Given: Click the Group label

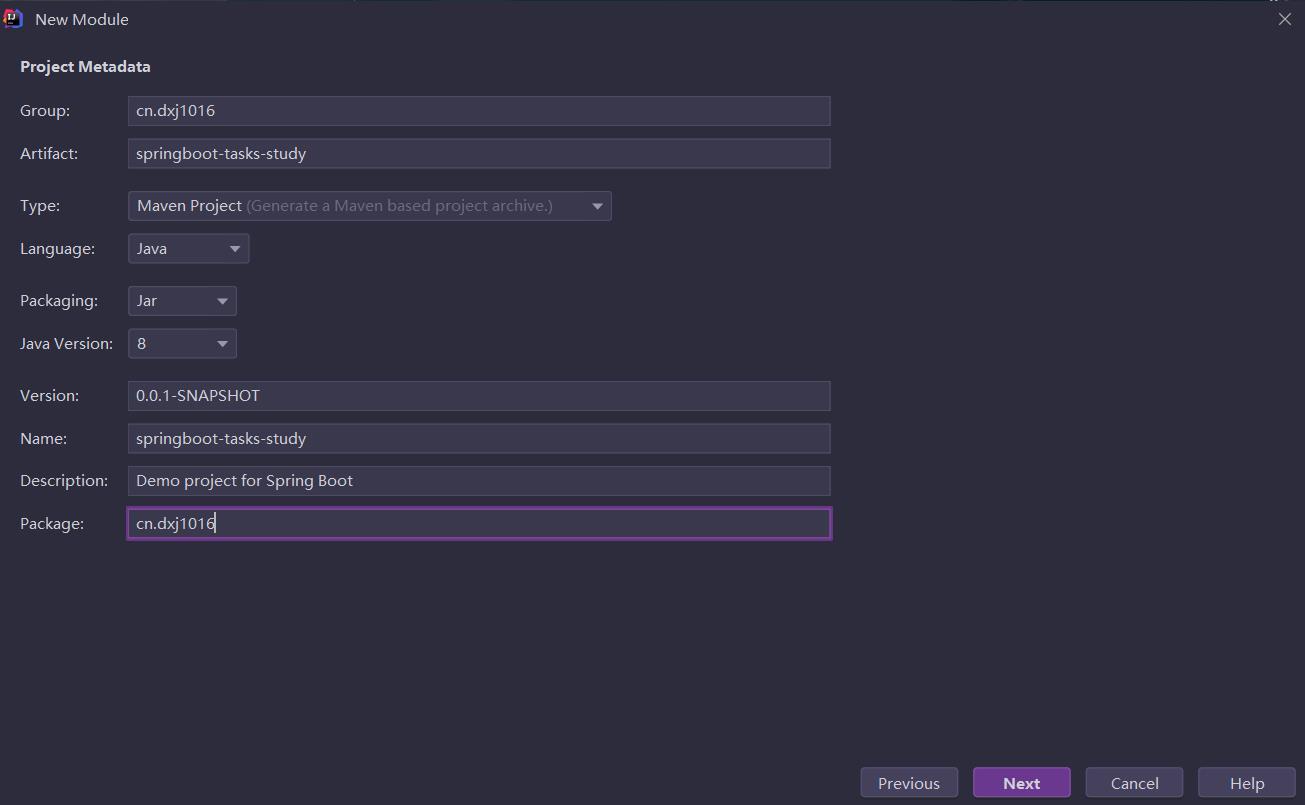Looking at the screenshot, I should (x=45, y=111).
